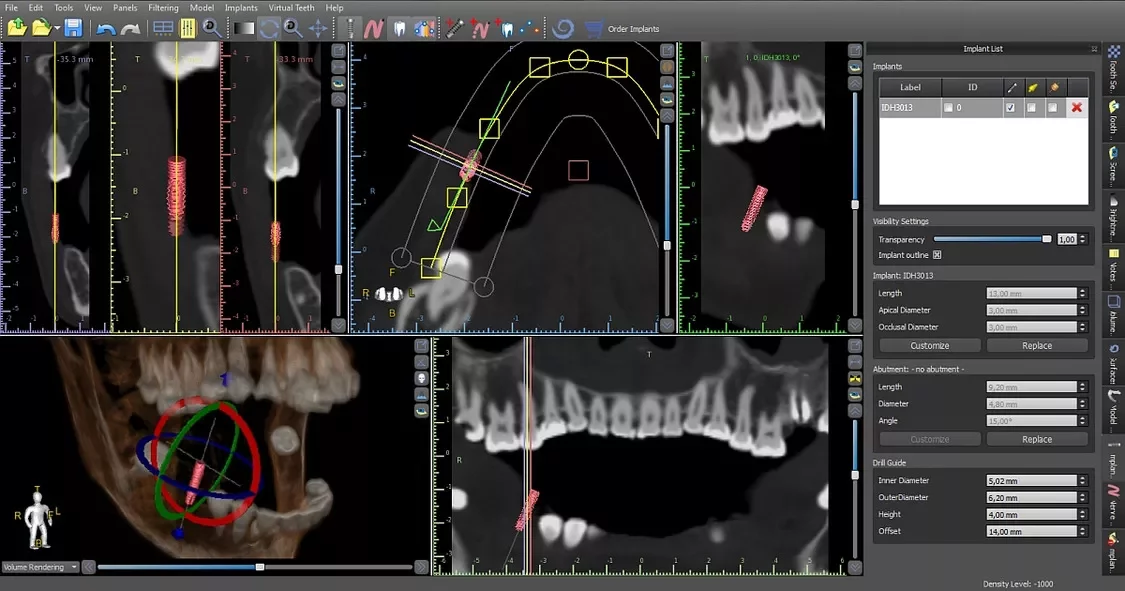
Task: Click the open folder icon in toolbar
Action: [42, 29]
